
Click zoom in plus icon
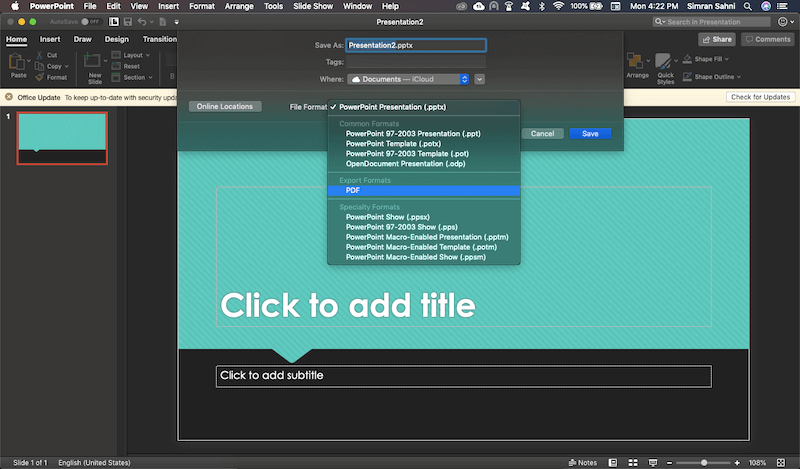pos(737,463)
